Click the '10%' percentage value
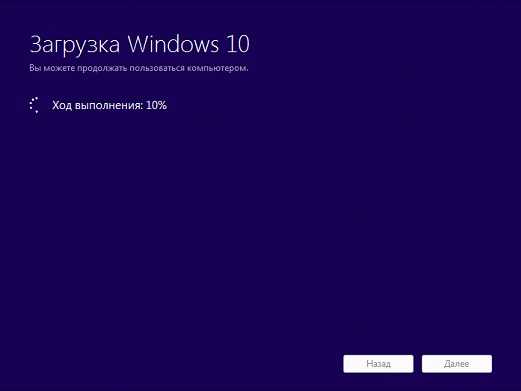Screen dimensions: 521x391 coord(156,105)
